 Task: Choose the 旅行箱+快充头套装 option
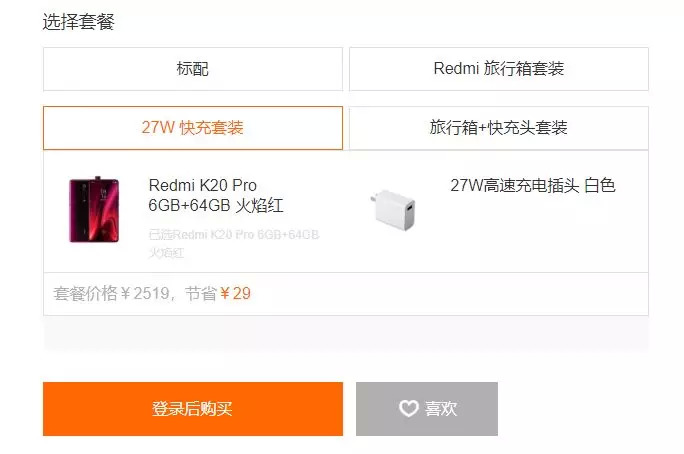click(499, 128)
